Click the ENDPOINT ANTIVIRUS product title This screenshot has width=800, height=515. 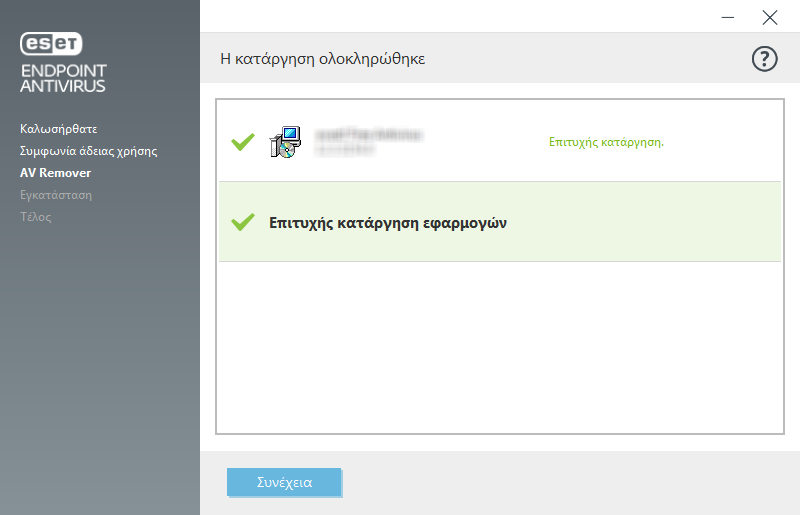click(x=63, y=78)
